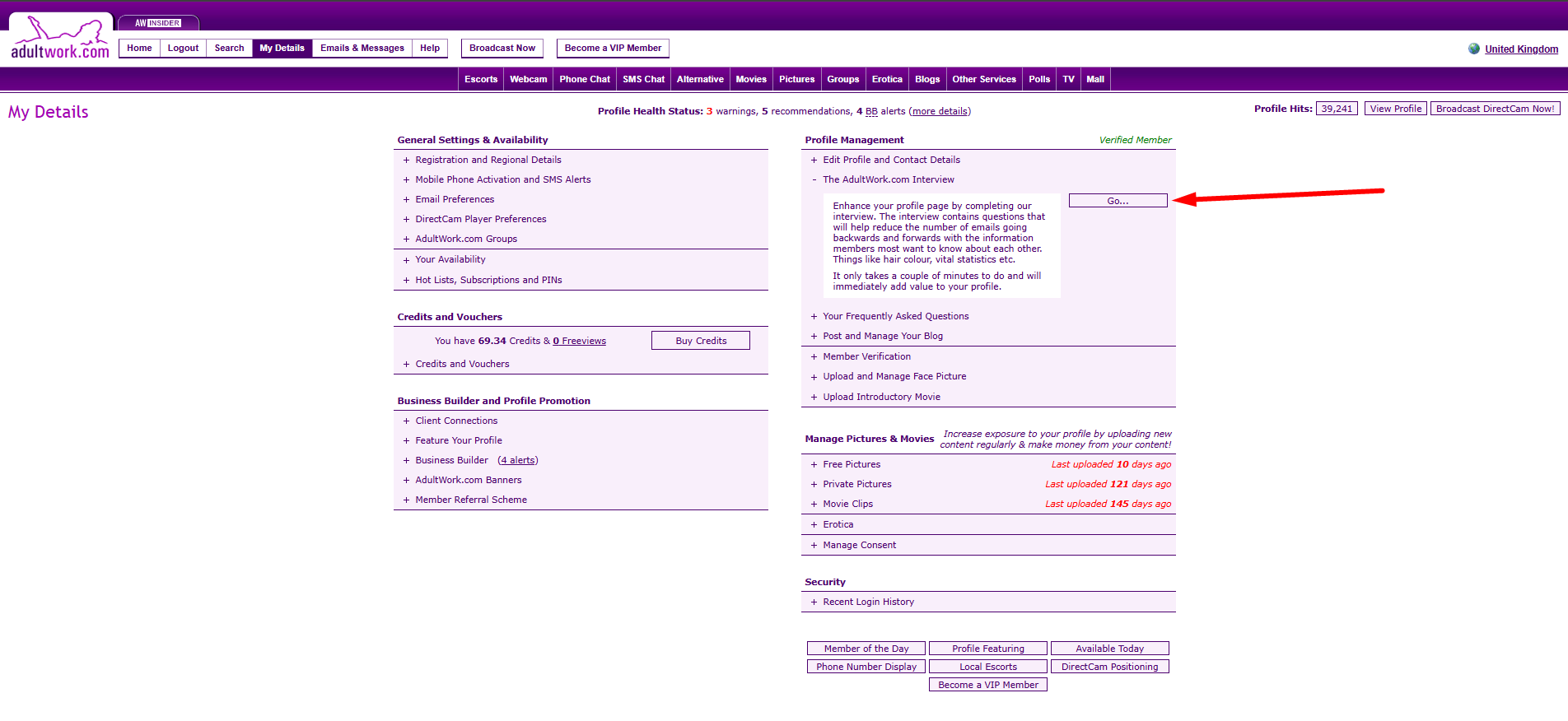Open the more details health link
The height and width of the screenshot is (721, 1568).
tap(940, 111)
